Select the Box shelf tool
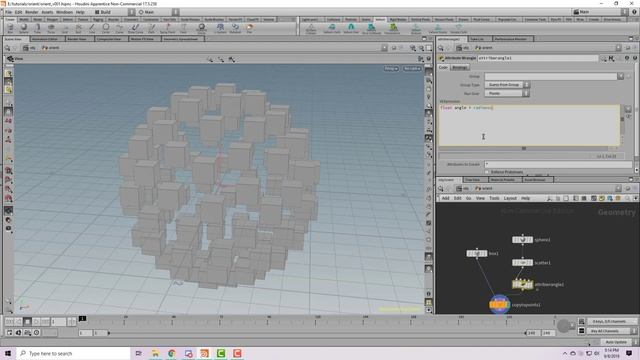This screenshot has width=640, height=360. pos(10,28)
